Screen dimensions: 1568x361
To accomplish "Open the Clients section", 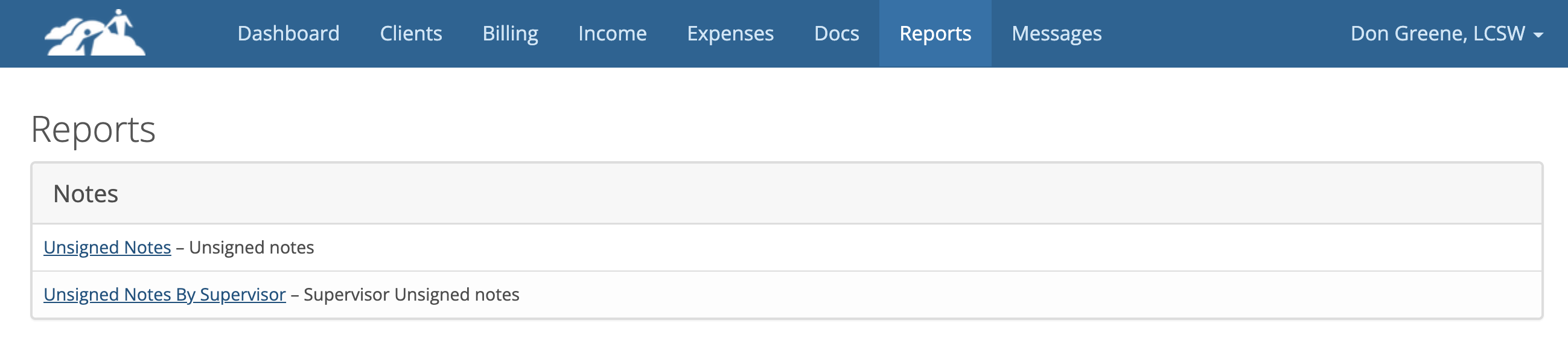I will (412, 33).
